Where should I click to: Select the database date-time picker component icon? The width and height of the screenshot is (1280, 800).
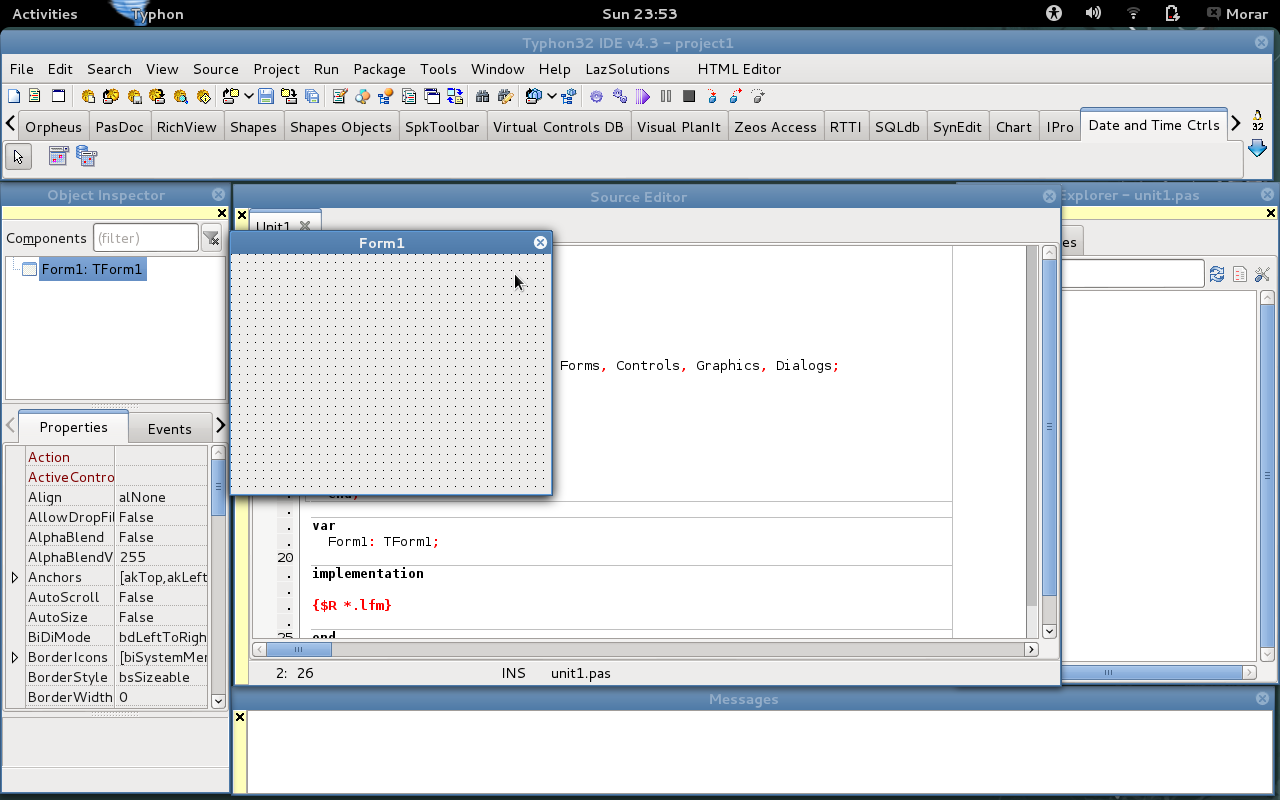pyautogui.click(x=86, y=156)
